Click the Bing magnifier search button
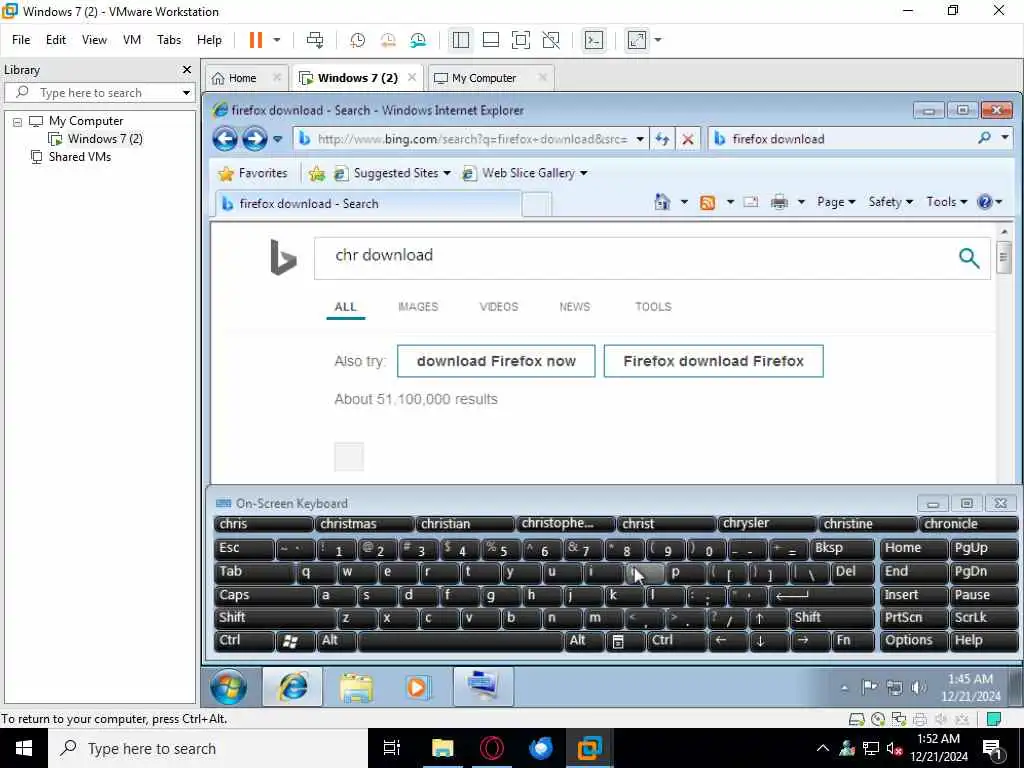The height and width of the screenshot is (768, 1024). (x=969, y=258)
